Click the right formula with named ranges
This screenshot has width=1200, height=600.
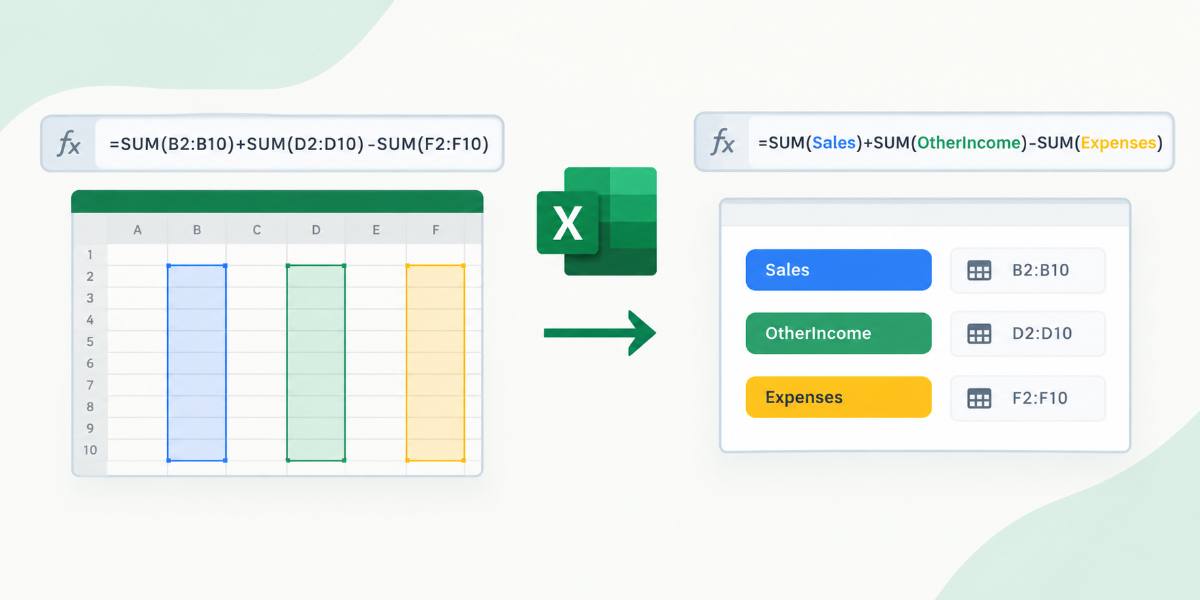(960, 143)
